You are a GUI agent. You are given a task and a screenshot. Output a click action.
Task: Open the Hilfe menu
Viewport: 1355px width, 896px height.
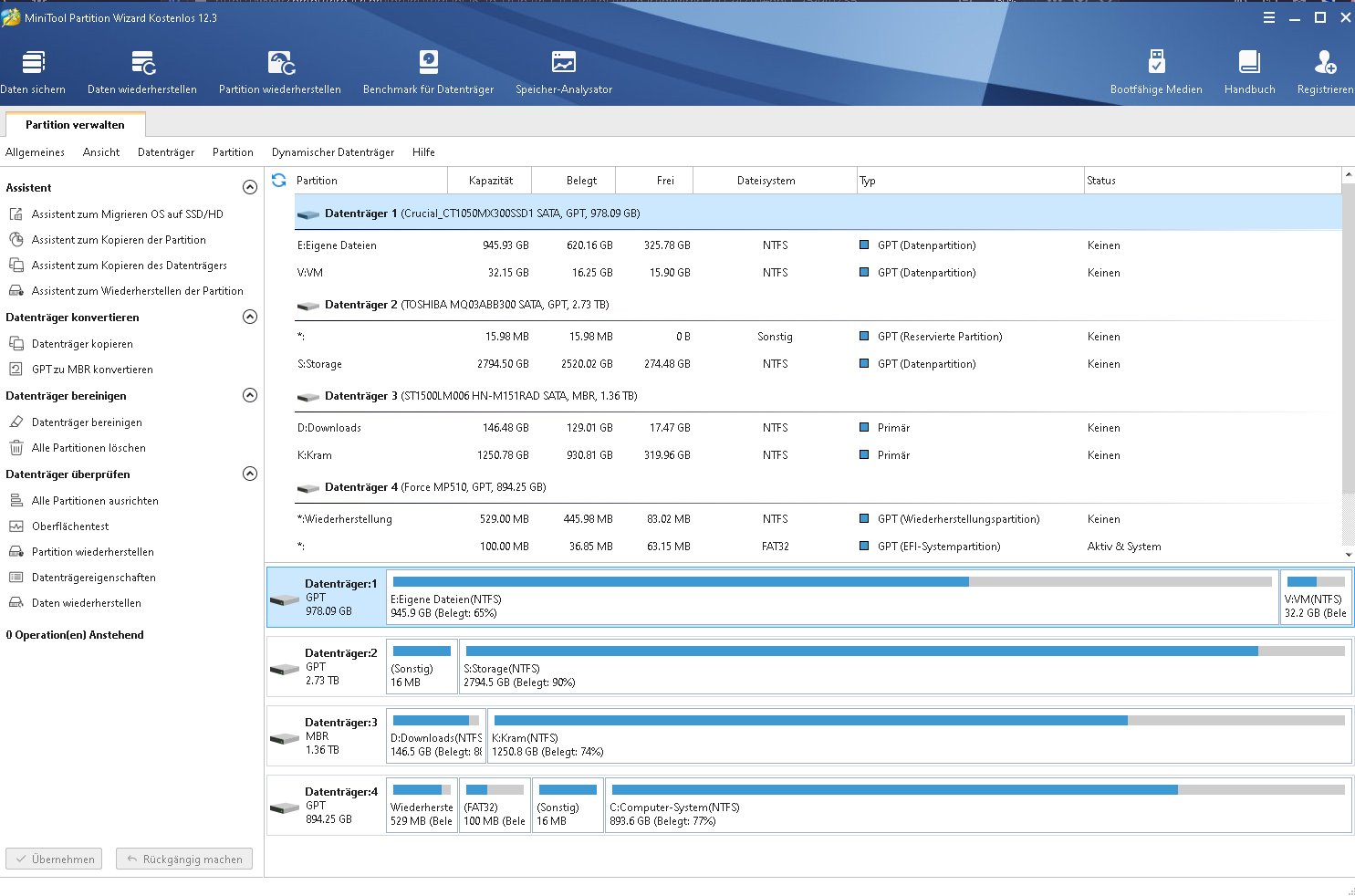423,152
